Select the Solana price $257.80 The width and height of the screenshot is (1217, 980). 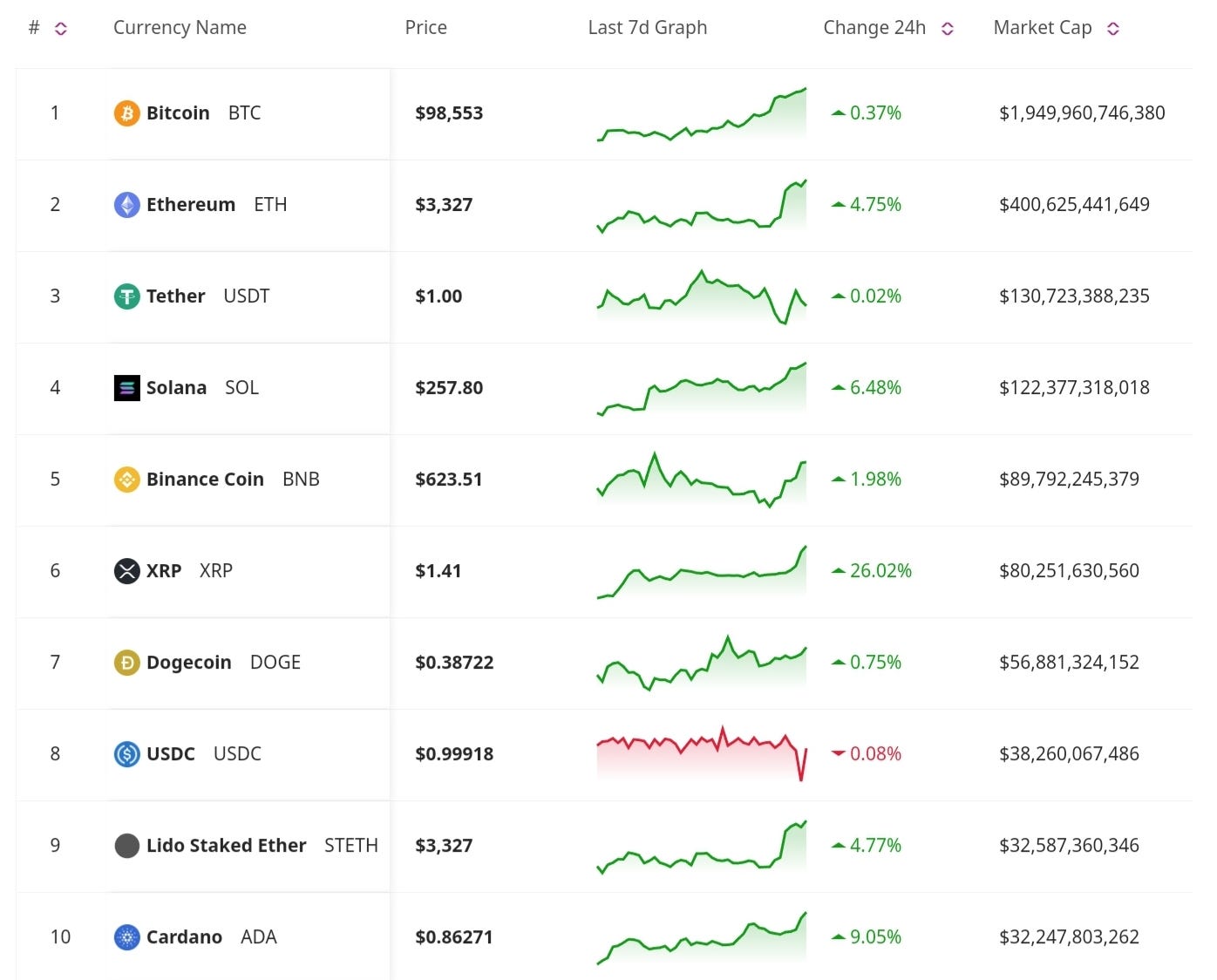click(449, 388)
